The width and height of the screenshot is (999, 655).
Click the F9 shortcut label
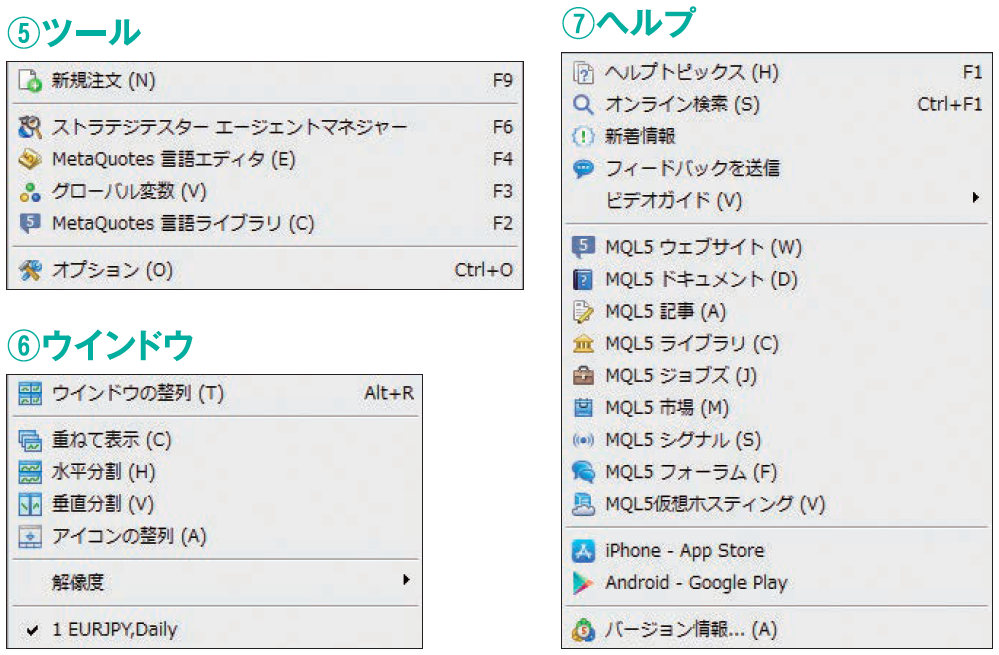click(503, 81)
